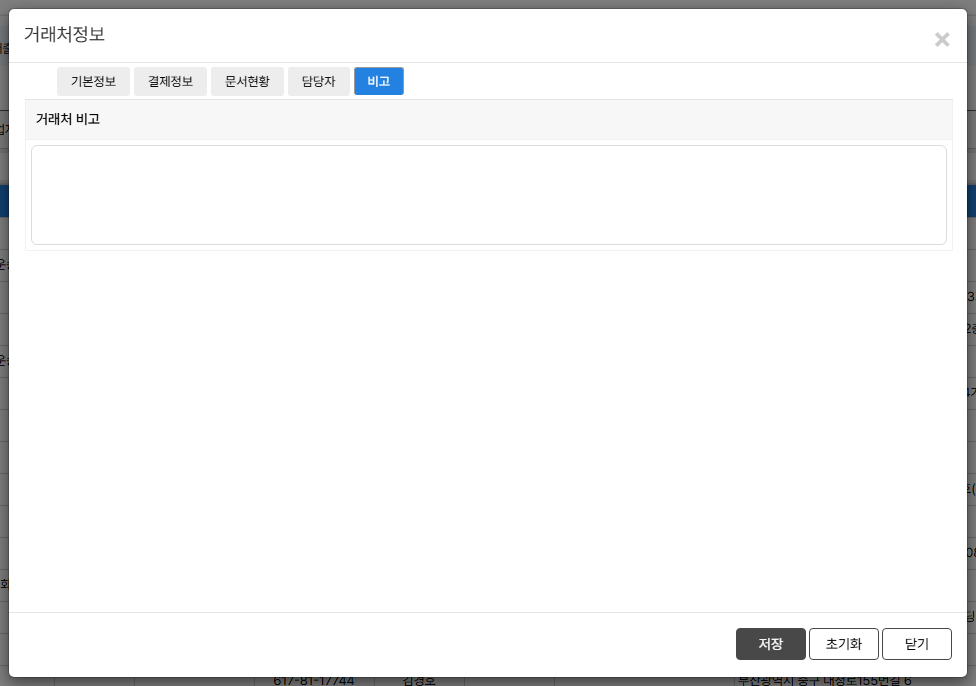Dismiss the dialog with 닫기 button
This screenshot has height=686, width=976.
(x=917, y=644)
